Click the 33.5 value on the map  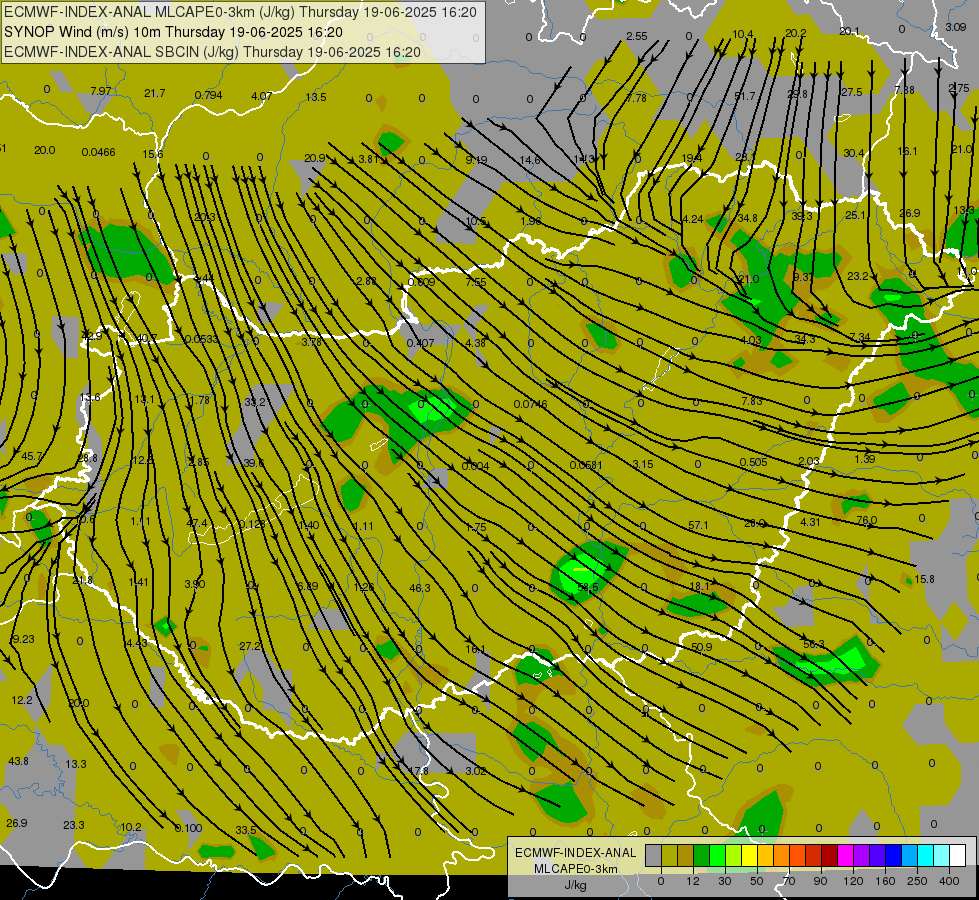point(245,830)
